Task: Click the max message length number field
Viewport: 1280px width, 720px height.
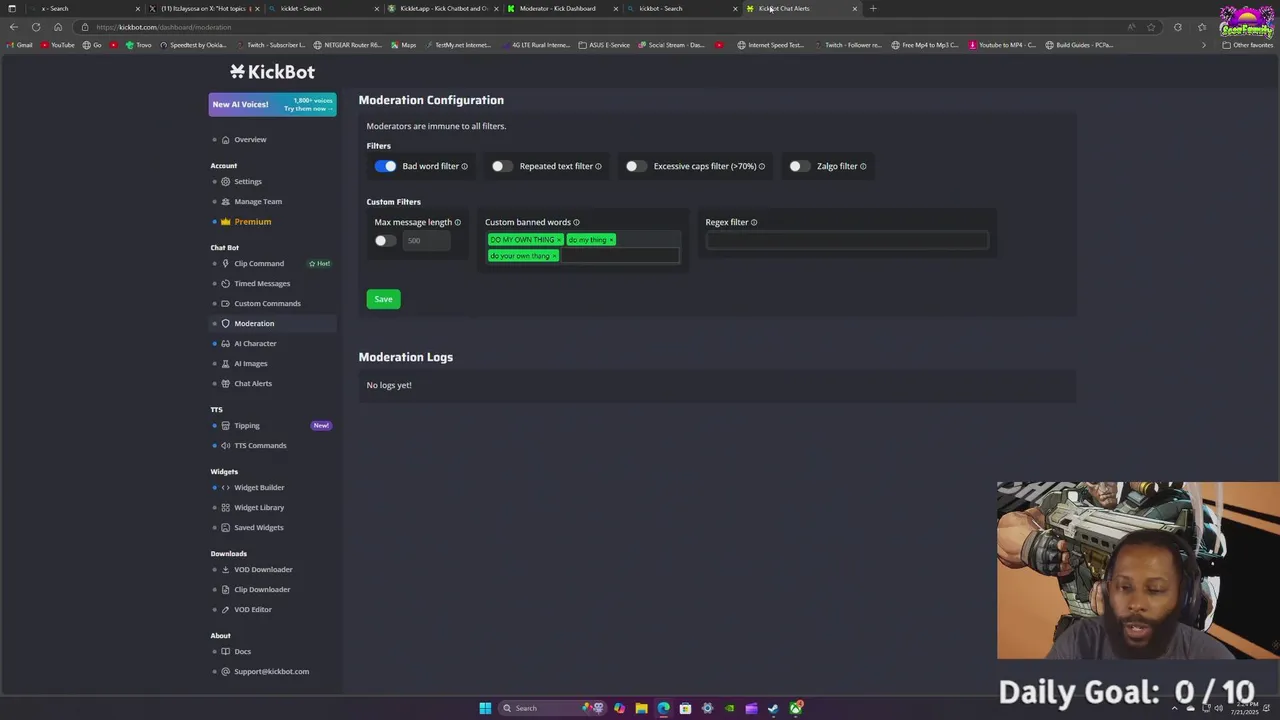Action: pyautogui.click(x=425, y=240)
